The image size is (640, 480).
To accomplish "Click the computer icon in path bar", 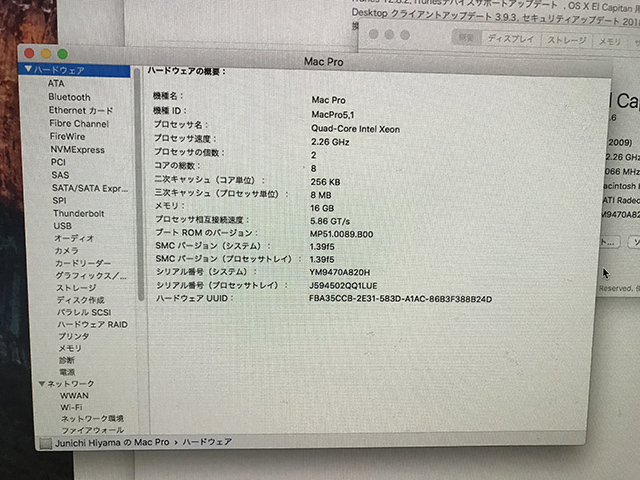I will coord(46,443).
